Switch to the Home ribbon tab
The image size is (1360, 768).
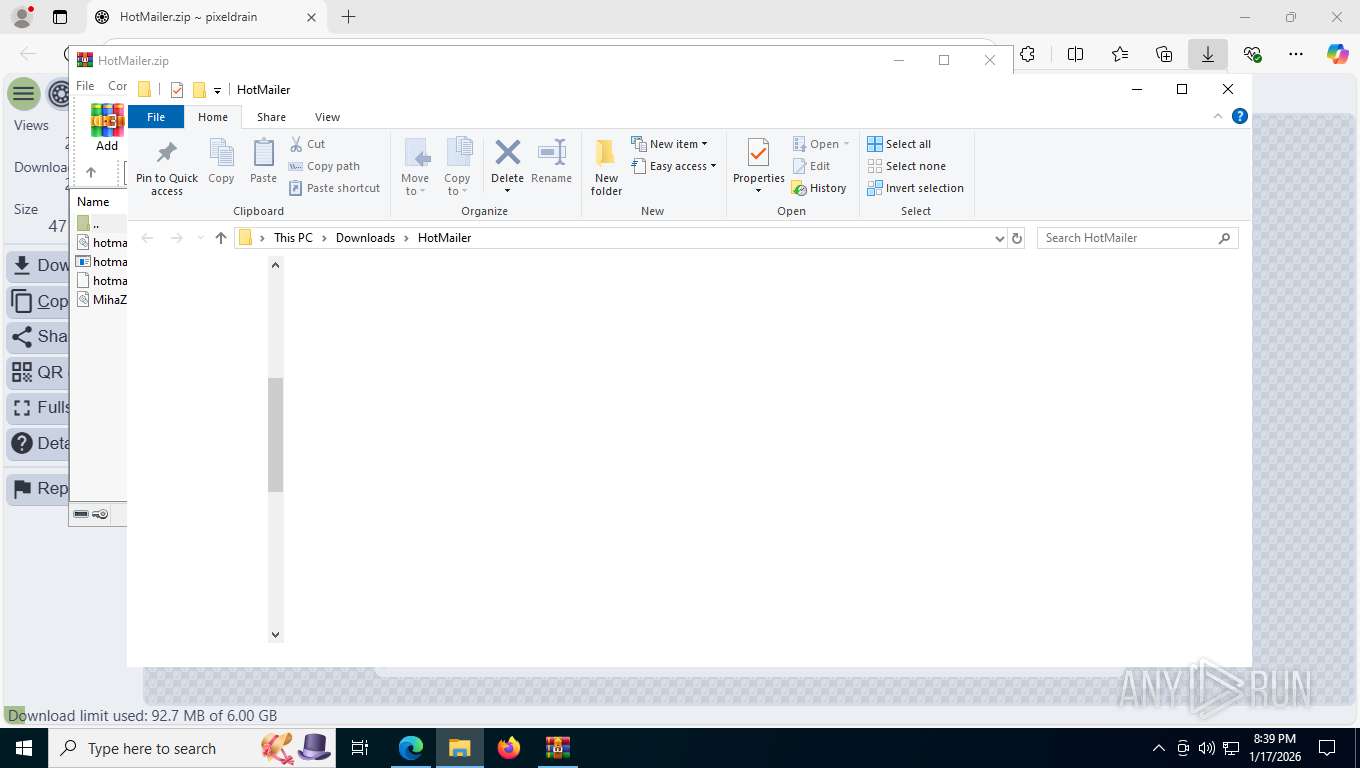pos(213,117)
